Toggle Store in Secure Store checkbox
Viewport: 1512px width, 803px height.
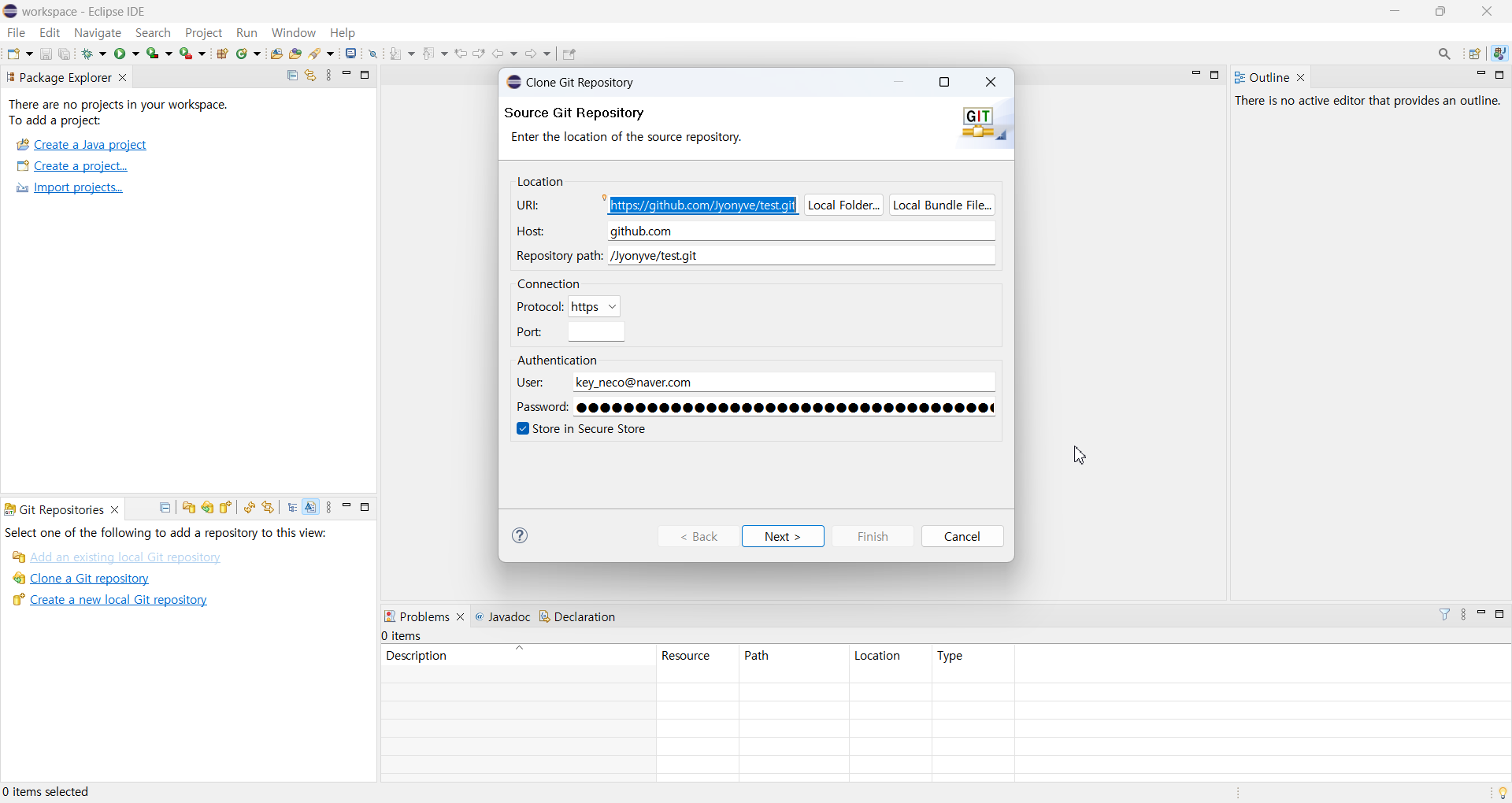click(x=523, y=429)
